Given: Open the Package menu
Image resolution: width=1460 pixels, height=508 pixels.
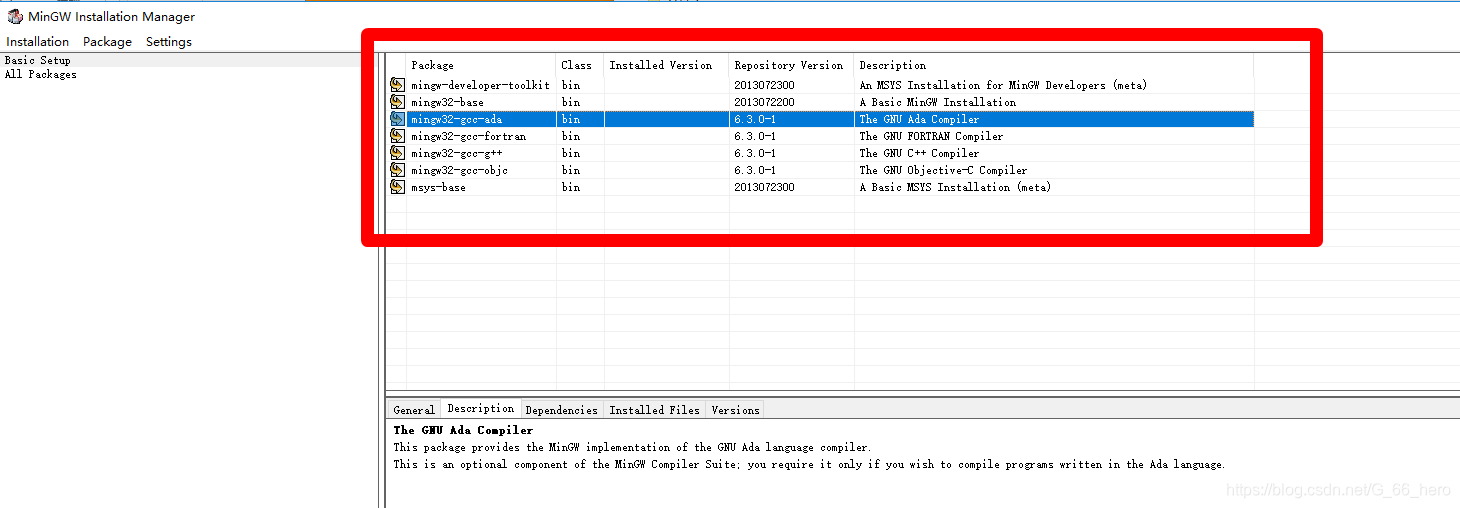Looking at the screenshot, I should (x=107, y=42).
